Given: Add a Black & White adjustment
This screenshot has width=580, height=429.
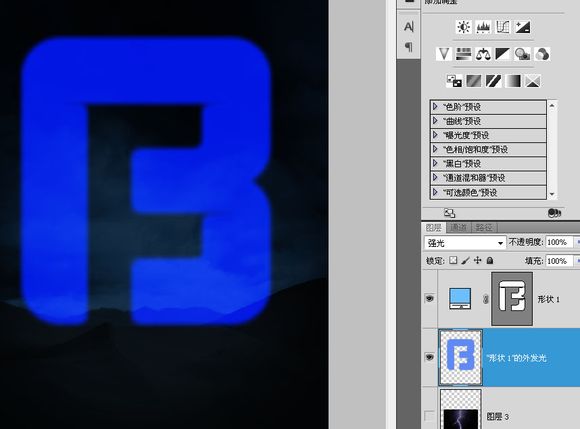Looking at the screenshot, I should click(502, 54).
